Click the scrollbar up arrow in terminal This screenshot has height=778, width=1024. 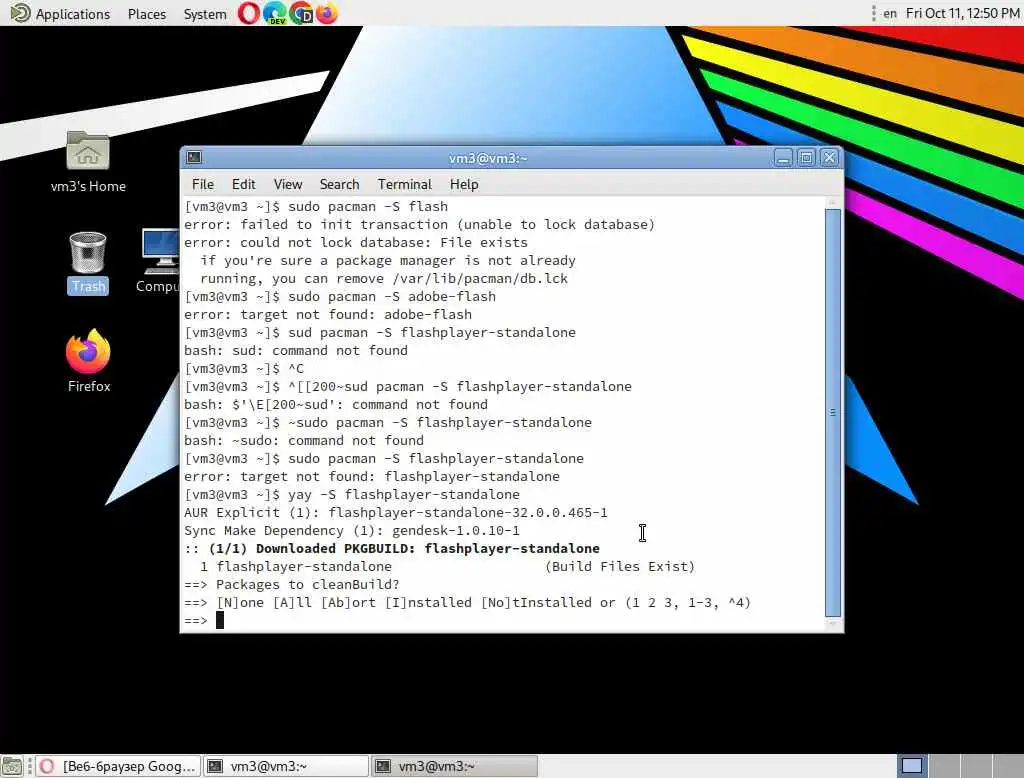tap(833, 203)
